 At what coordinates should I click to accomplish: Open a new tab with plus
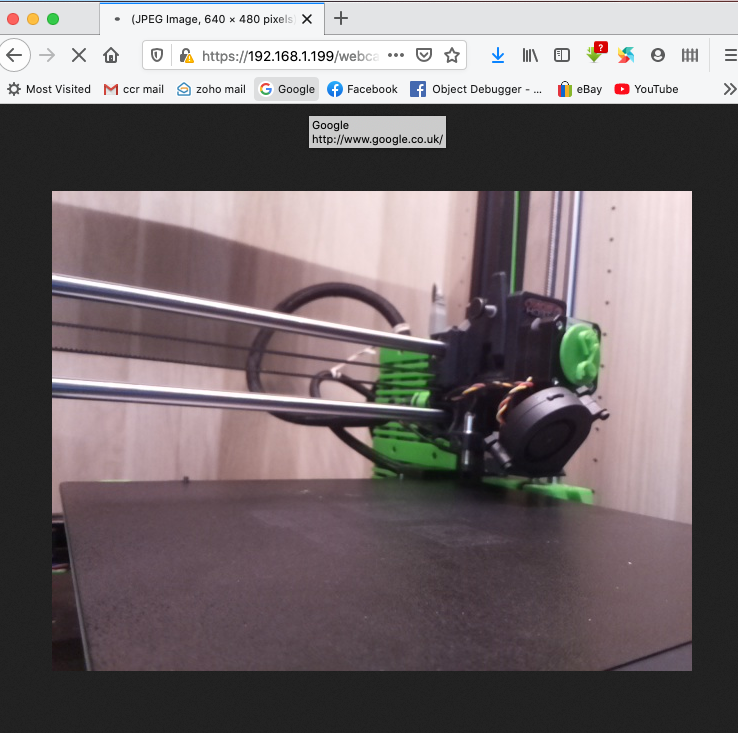[x=341, y=18]
